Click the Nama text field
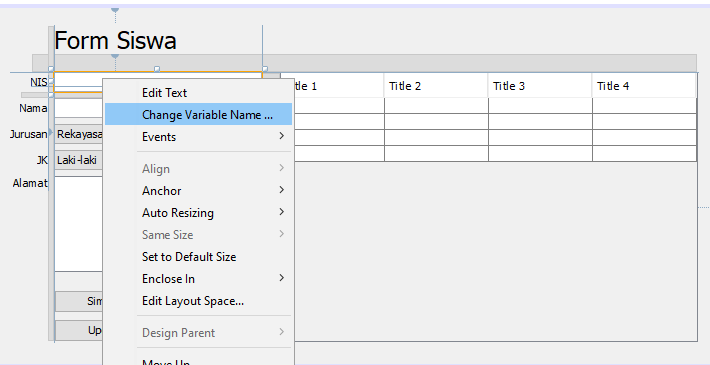This screenshot has height=365, width=710. [78, 109]
